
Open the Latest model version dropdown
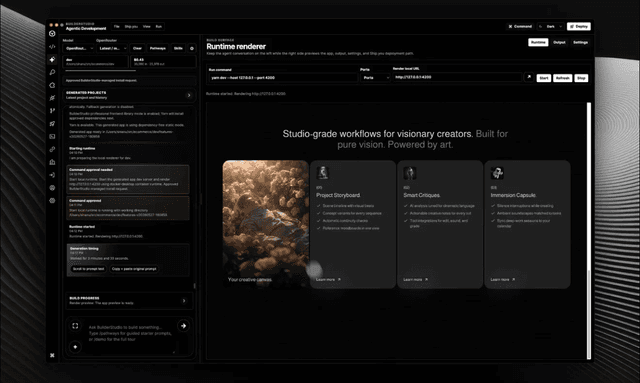pos(112,48)
